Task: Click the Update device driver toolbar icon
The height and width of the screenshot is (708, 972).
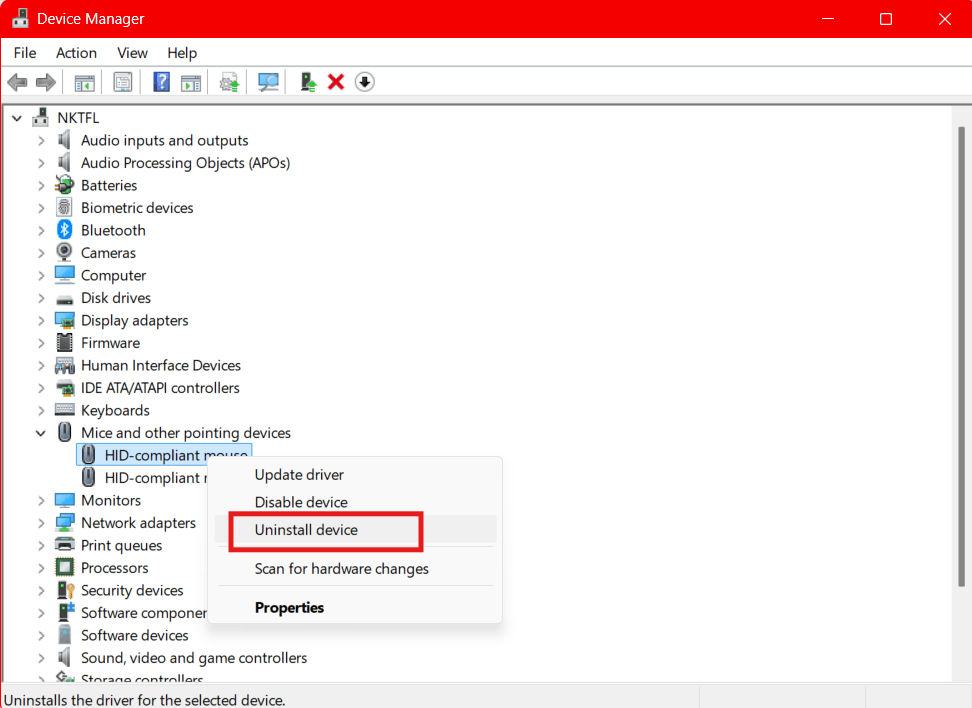Action: tap(229, 82)
